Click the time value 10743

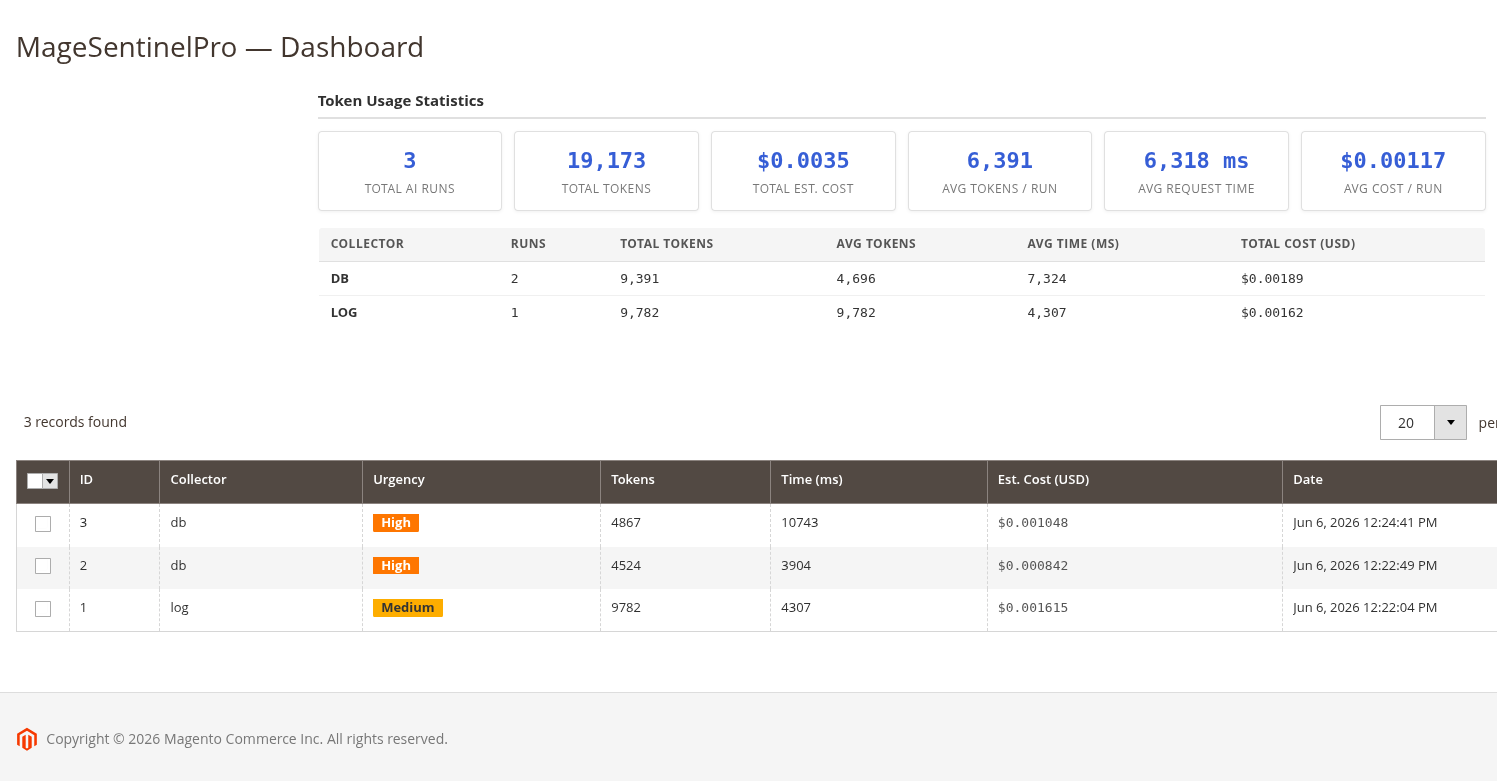coord(800,523)
